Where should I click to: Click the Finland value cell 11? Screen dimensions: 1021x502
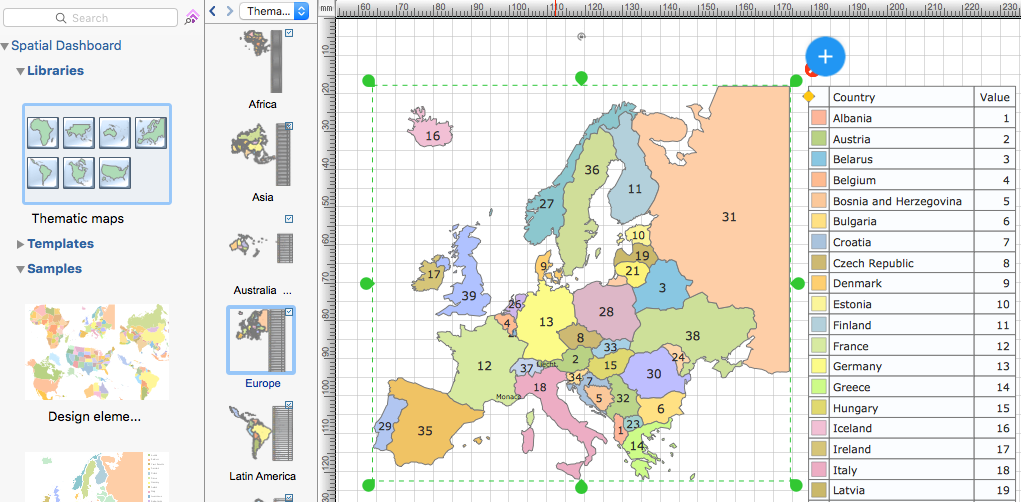click(x=995, y=325)
